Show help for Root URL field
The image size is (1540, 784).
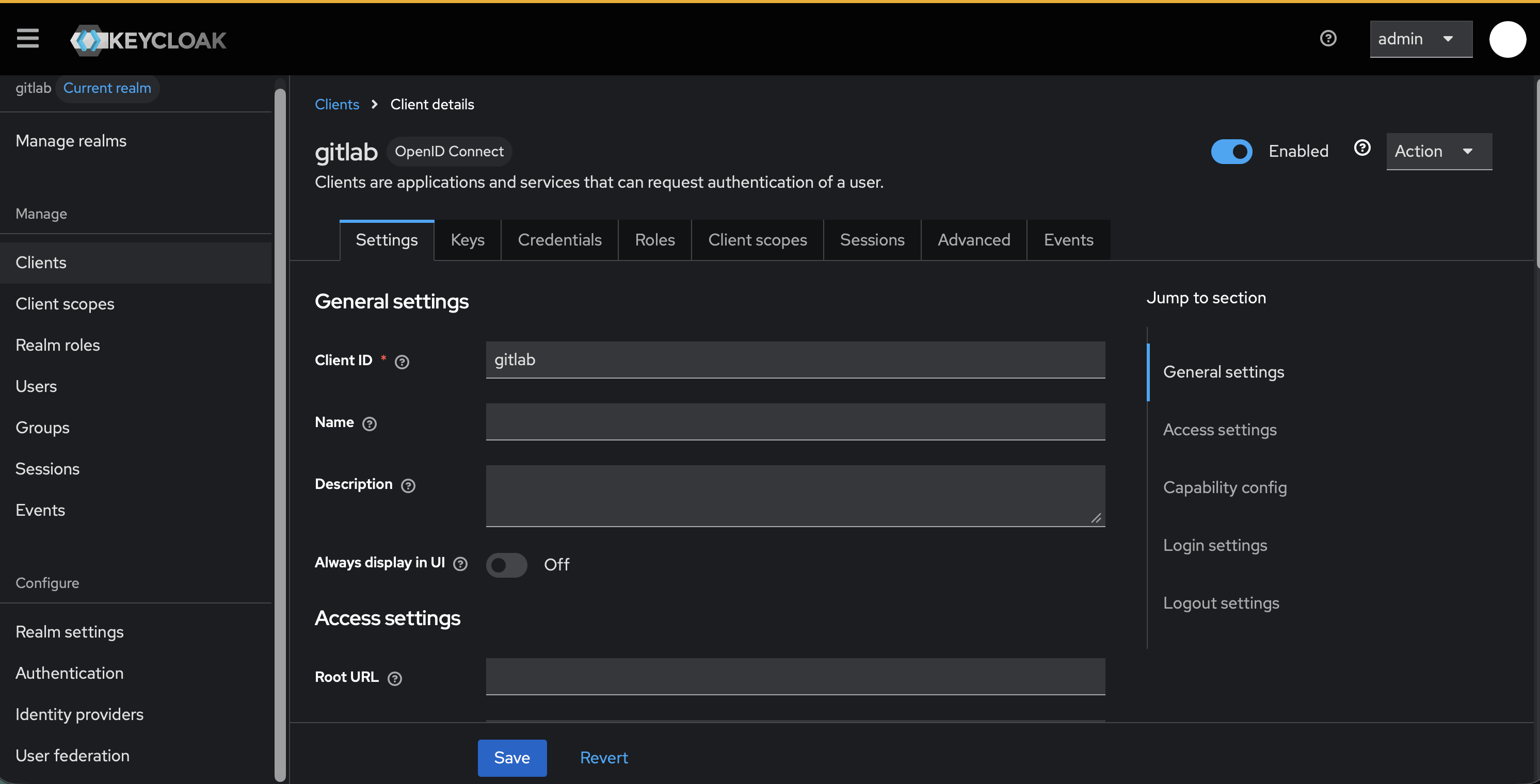click(x=395, y=678)
